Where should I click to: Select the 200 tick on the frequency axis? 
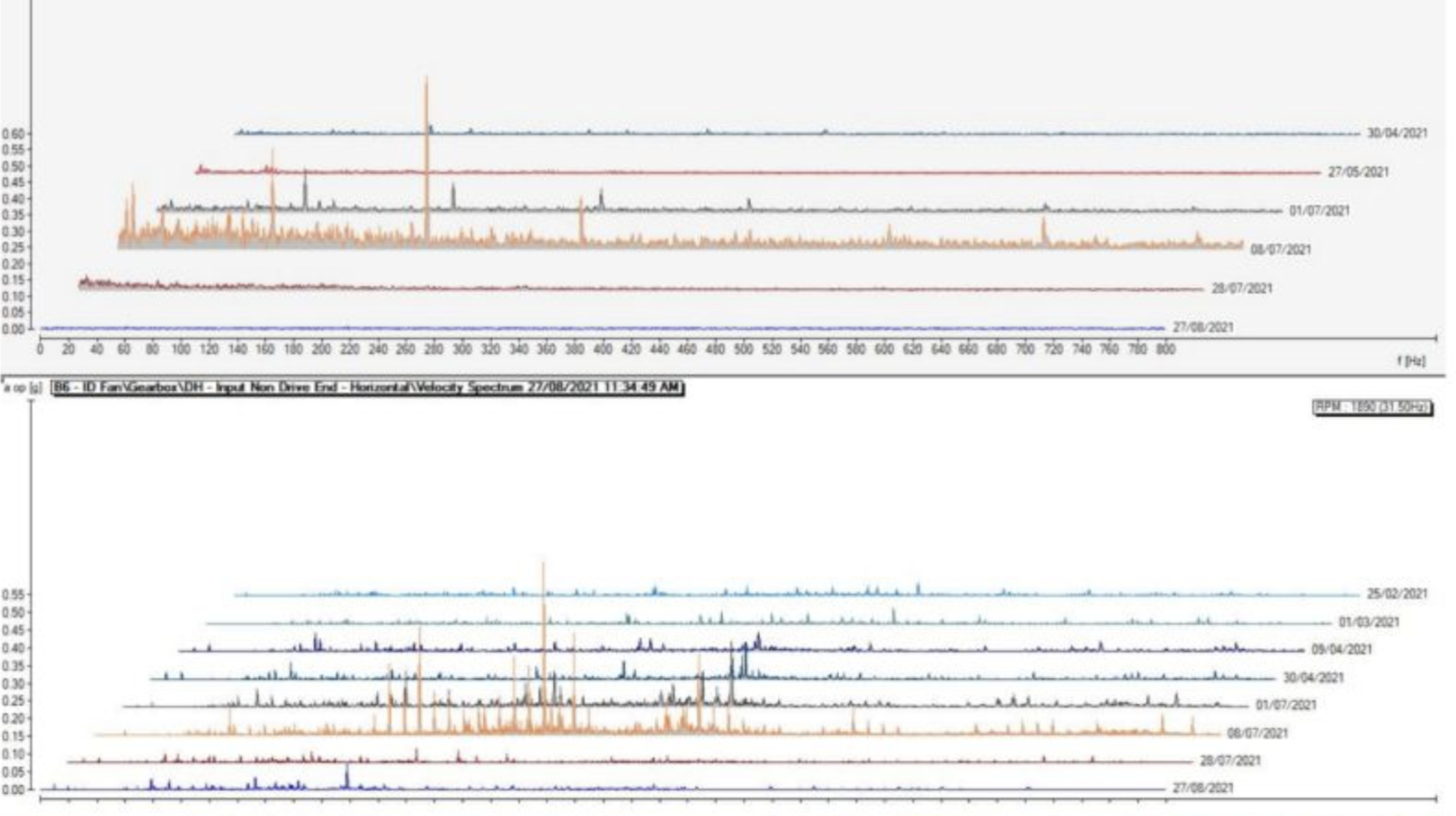321,350
